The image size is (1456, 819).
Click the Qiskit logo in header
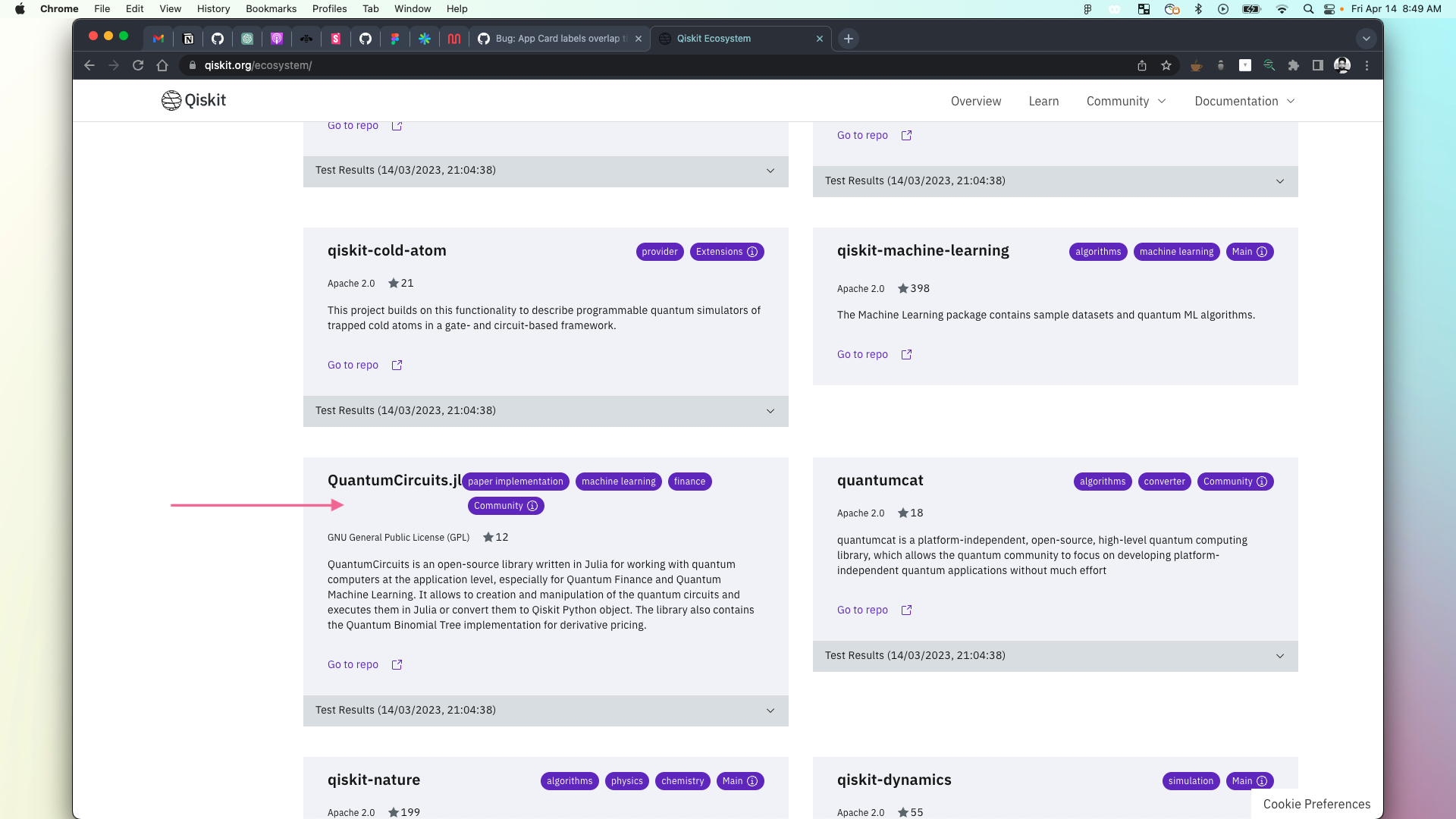pos(193,100)
